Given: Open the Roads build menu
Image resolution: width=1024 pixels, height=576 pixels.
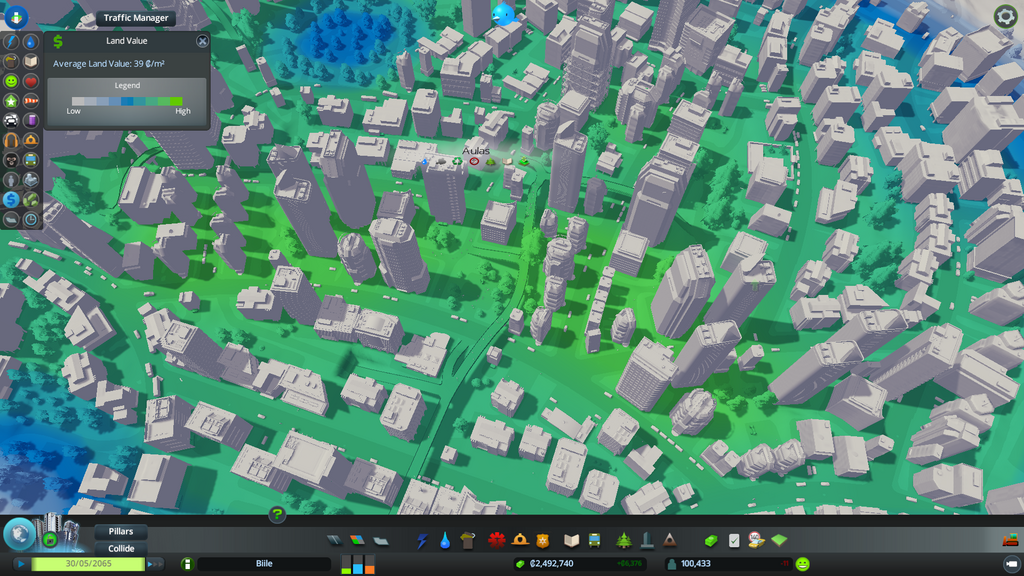Looking at the screenshot, I should click(x=334, y=541).
